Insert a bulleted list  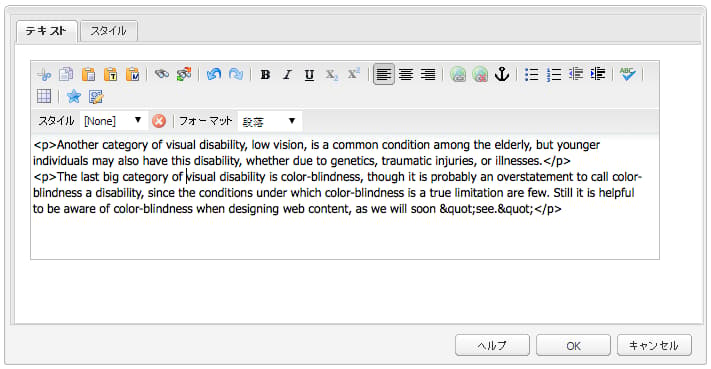tap(531, 74)
